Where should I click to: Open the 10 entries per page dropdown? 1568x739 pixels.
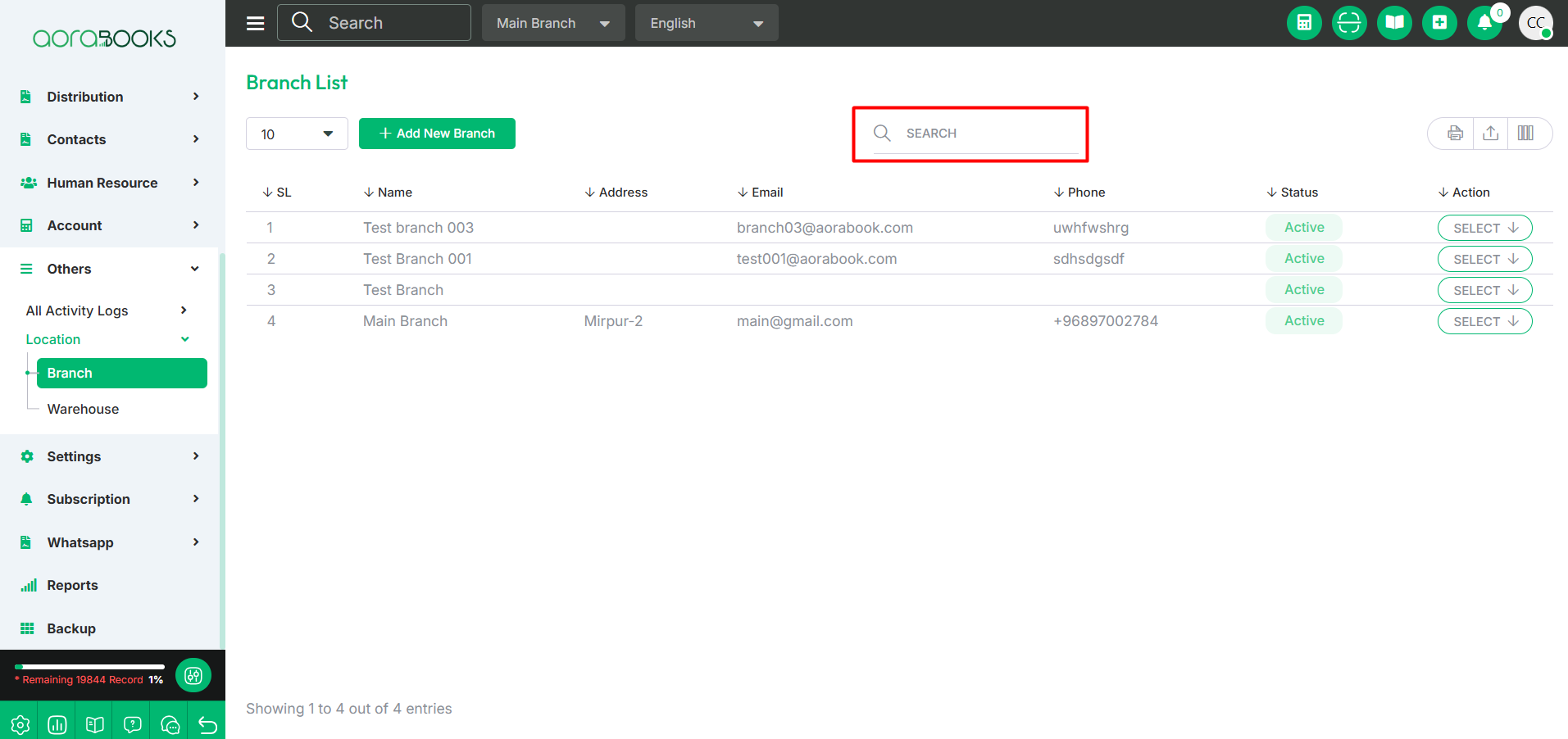click(x=297, y=134)
